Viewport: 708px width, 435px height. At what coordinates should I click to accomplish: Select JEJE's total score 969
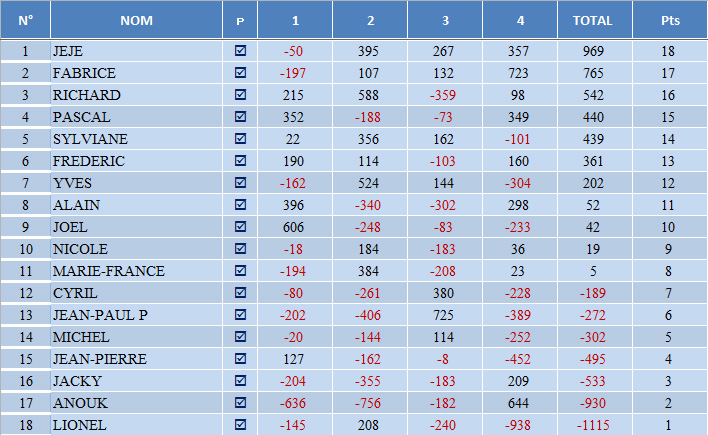(594, 51)
